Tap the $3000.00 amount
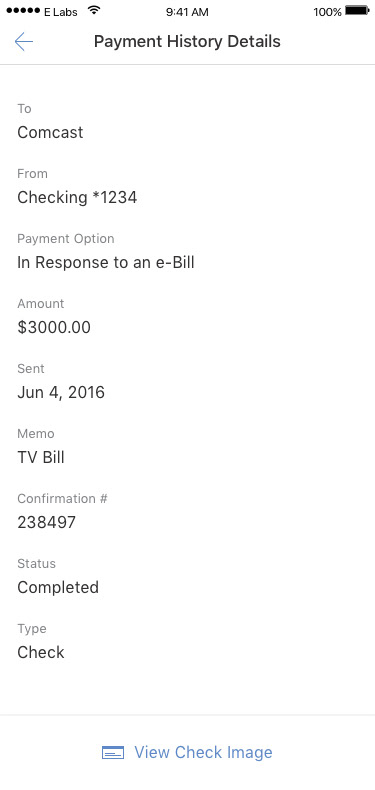 (x=54, y=327)
